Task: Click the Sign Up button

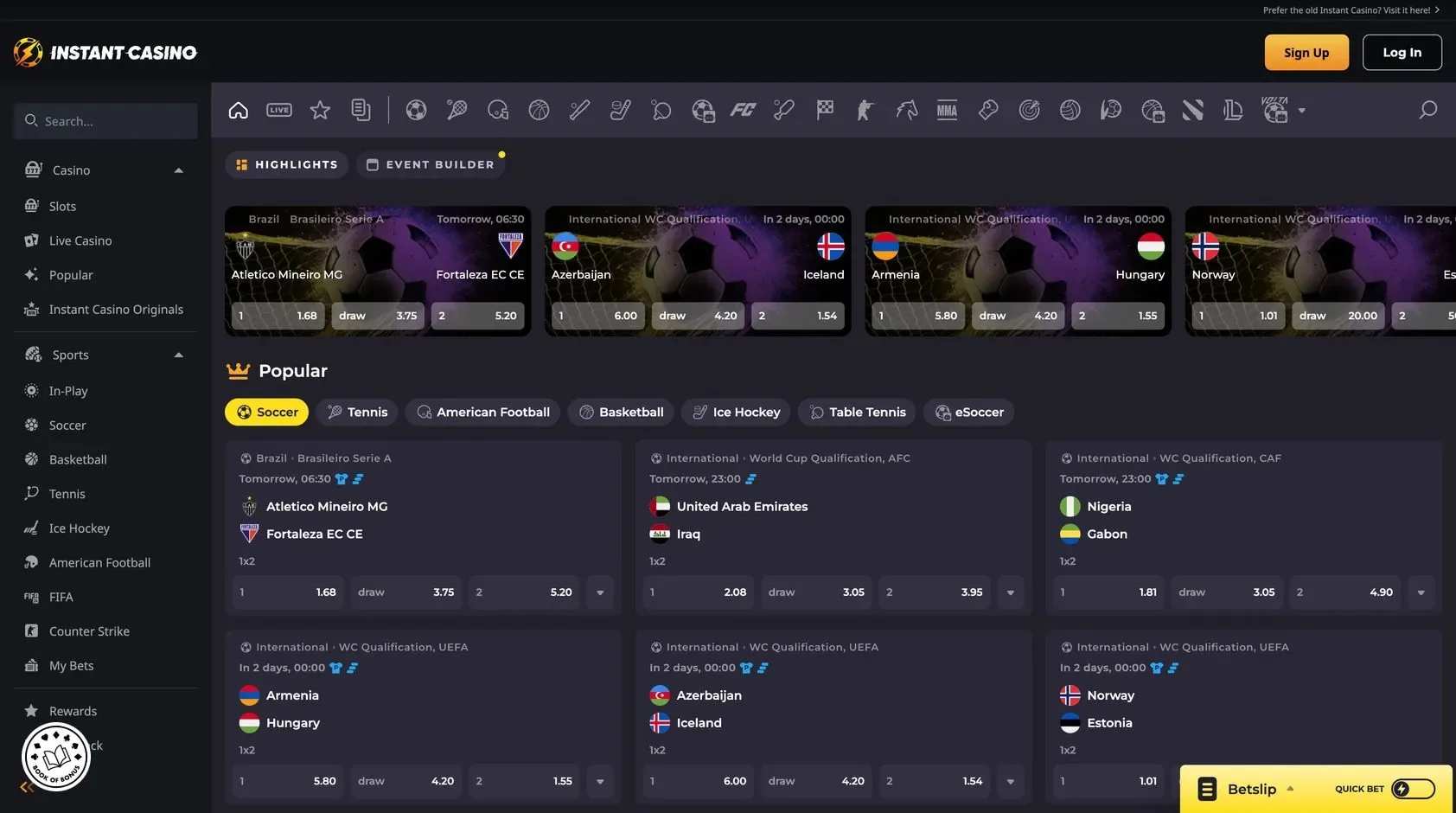Action: pos(1306,53)
